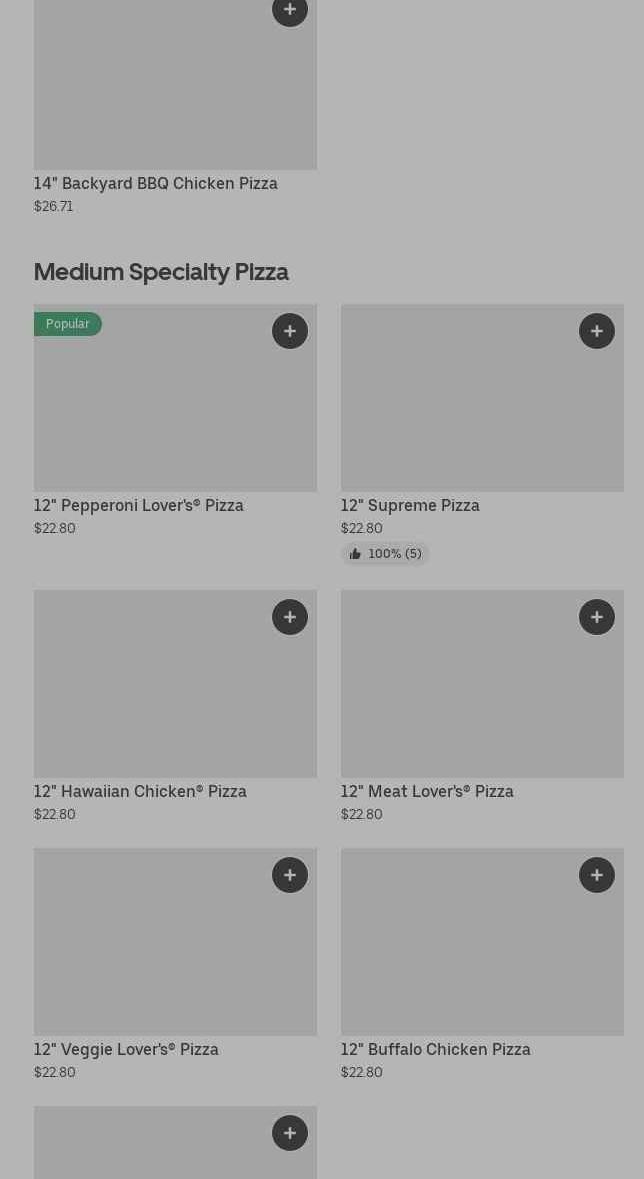Image resolution: width=644 pixels, height=1179 pixels.
Task: Select the 12" Meat Lover's Pizza name
Action: coord(427,791)
